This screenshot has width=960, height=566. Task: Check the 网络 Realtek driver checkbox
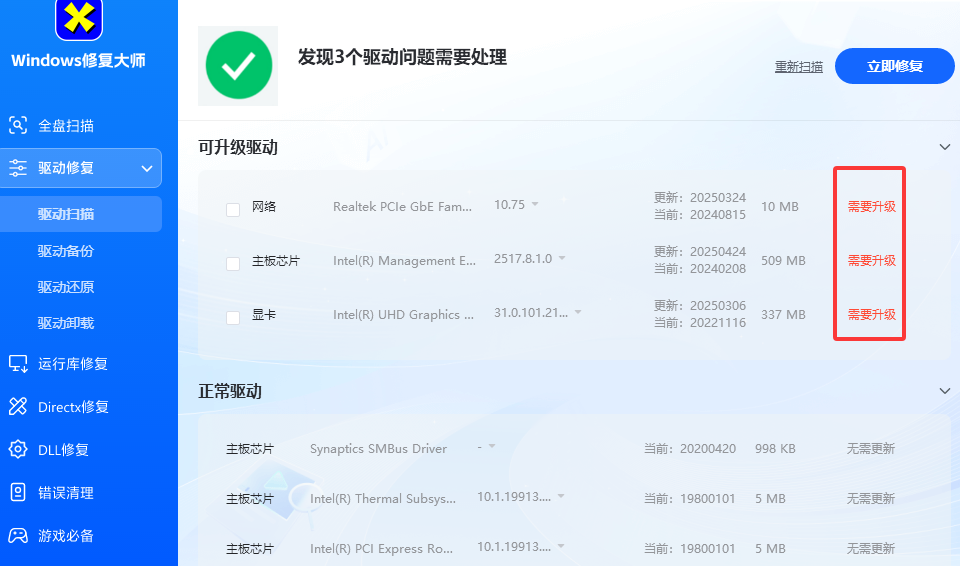coord(233,209)
